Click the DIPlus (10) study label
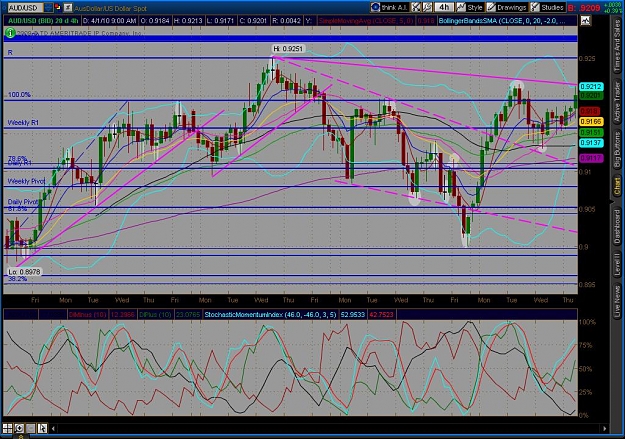Viewport: 625px width, 439px height. (x=156, y=315)
